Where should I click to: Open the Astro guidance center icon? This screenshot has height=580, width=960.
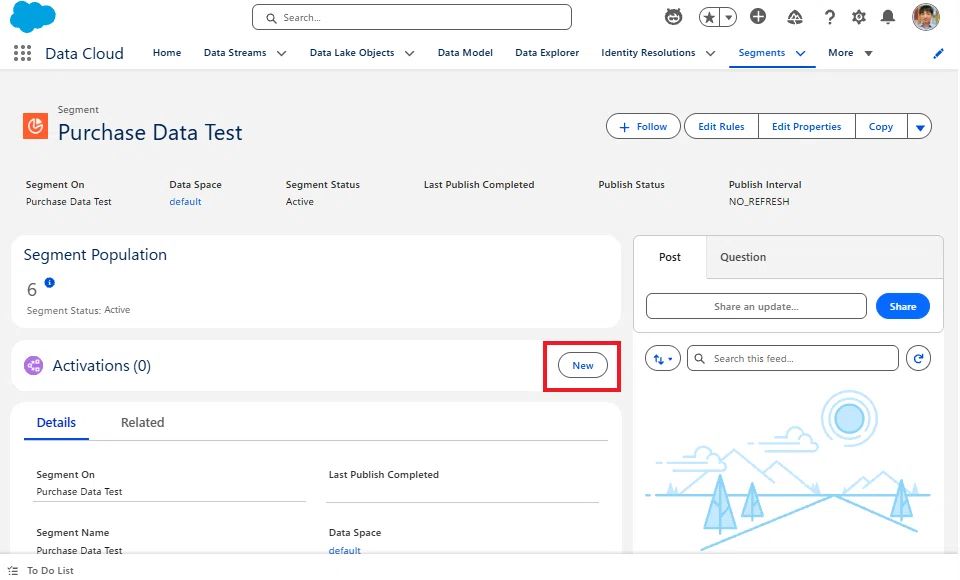click(673, 17)
